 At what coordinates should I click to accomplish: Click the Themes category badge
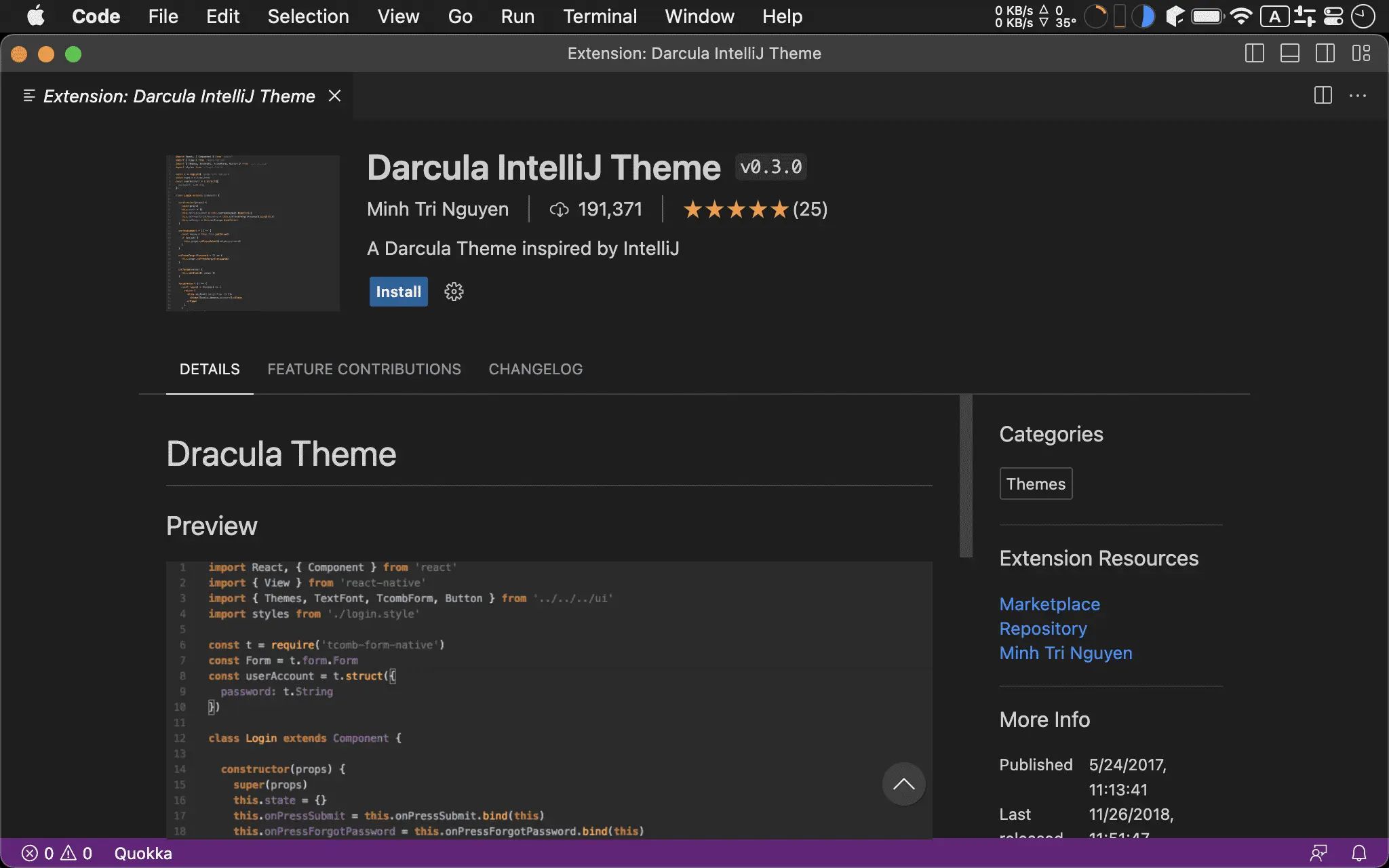point(1036,484)
